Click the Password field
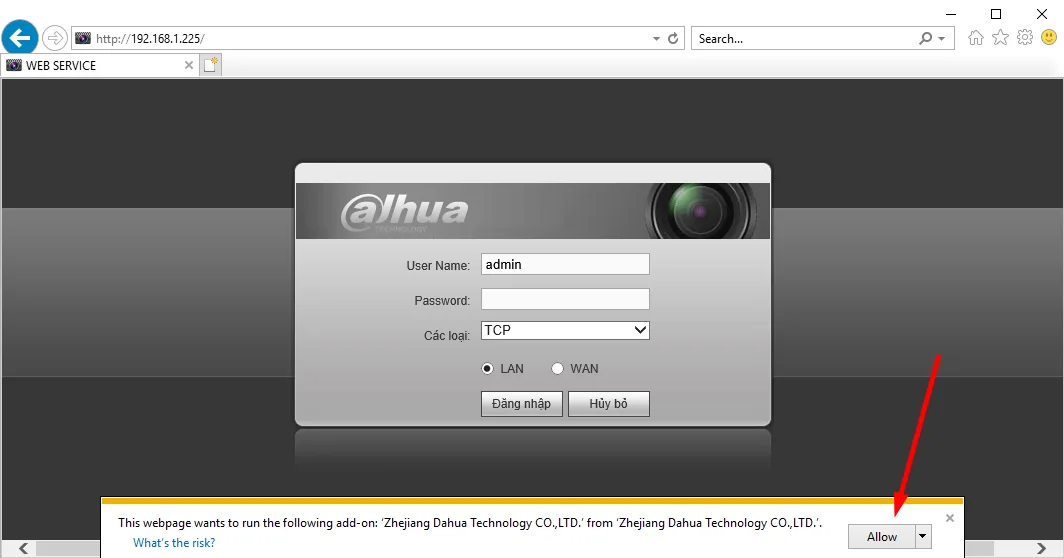This screenshot has width=1064, height=558. point(565,299)
